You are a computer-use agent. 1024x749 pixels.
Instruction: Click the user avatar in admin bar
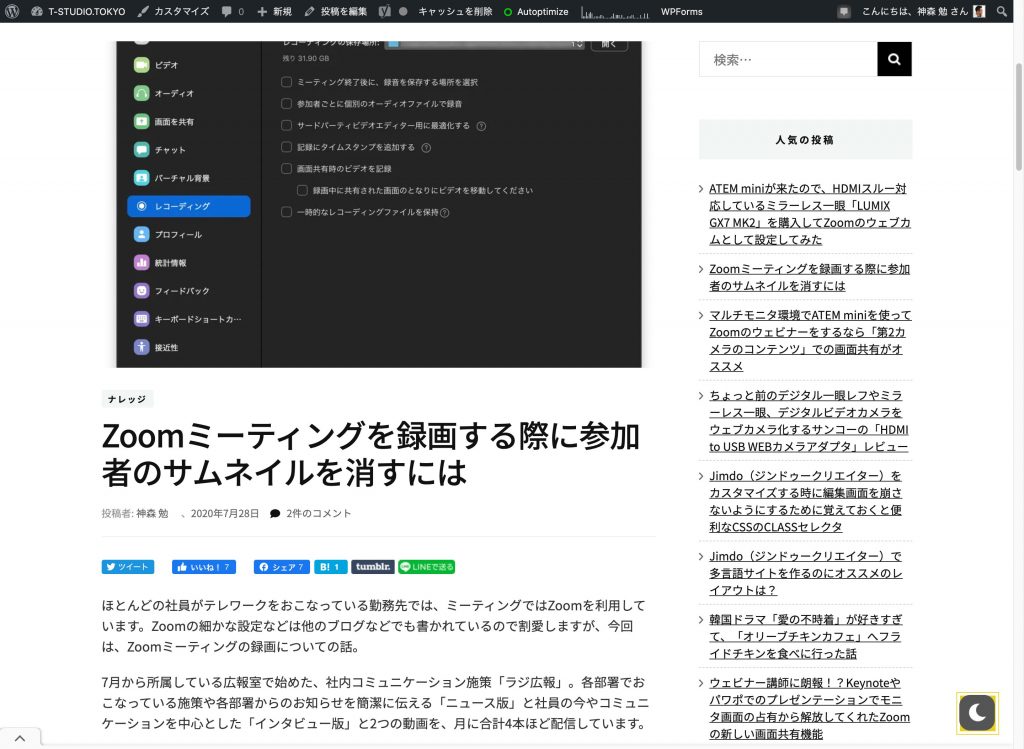click(979, 11)
